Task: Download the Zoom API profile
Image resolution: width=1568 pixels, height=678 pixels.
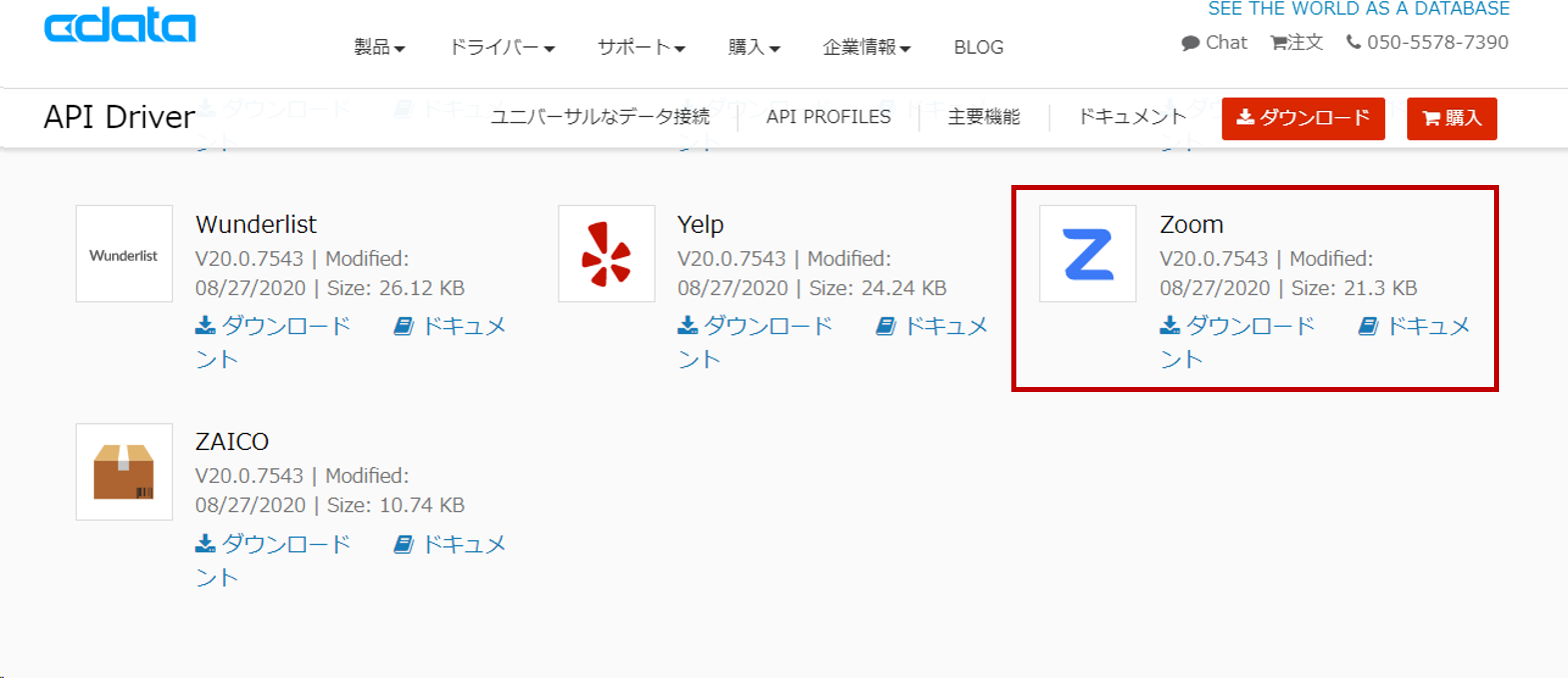Action: click(x=1237, y=326)
